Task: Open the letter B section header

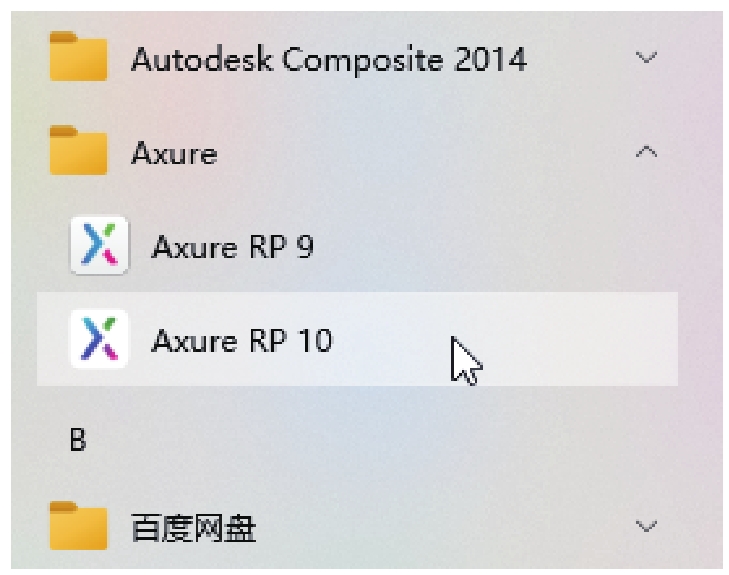Action: pos(77,440)
